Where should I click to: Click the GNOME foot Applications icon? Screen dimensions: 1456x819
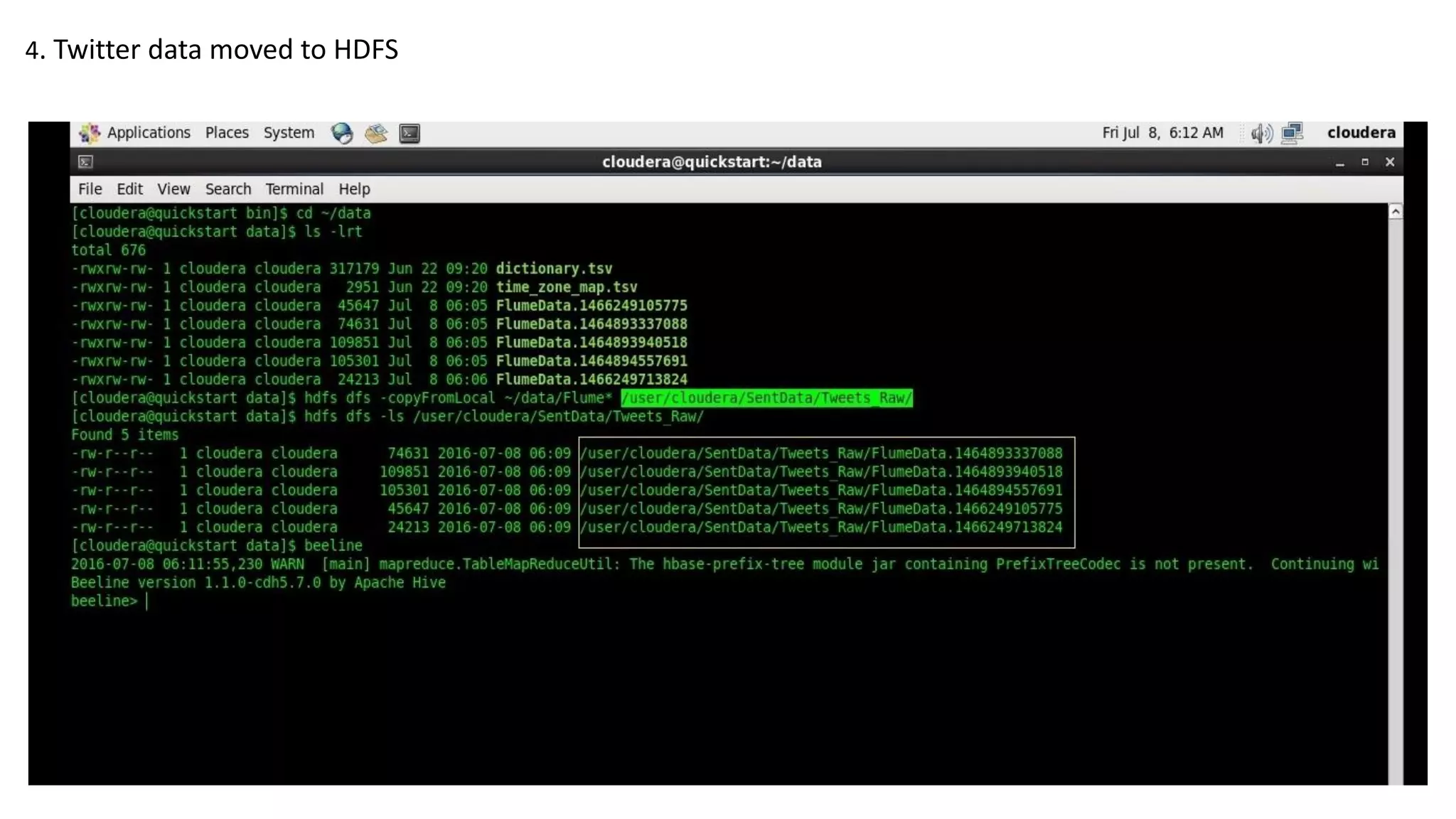pyautogui.click(x=90, y=133)
